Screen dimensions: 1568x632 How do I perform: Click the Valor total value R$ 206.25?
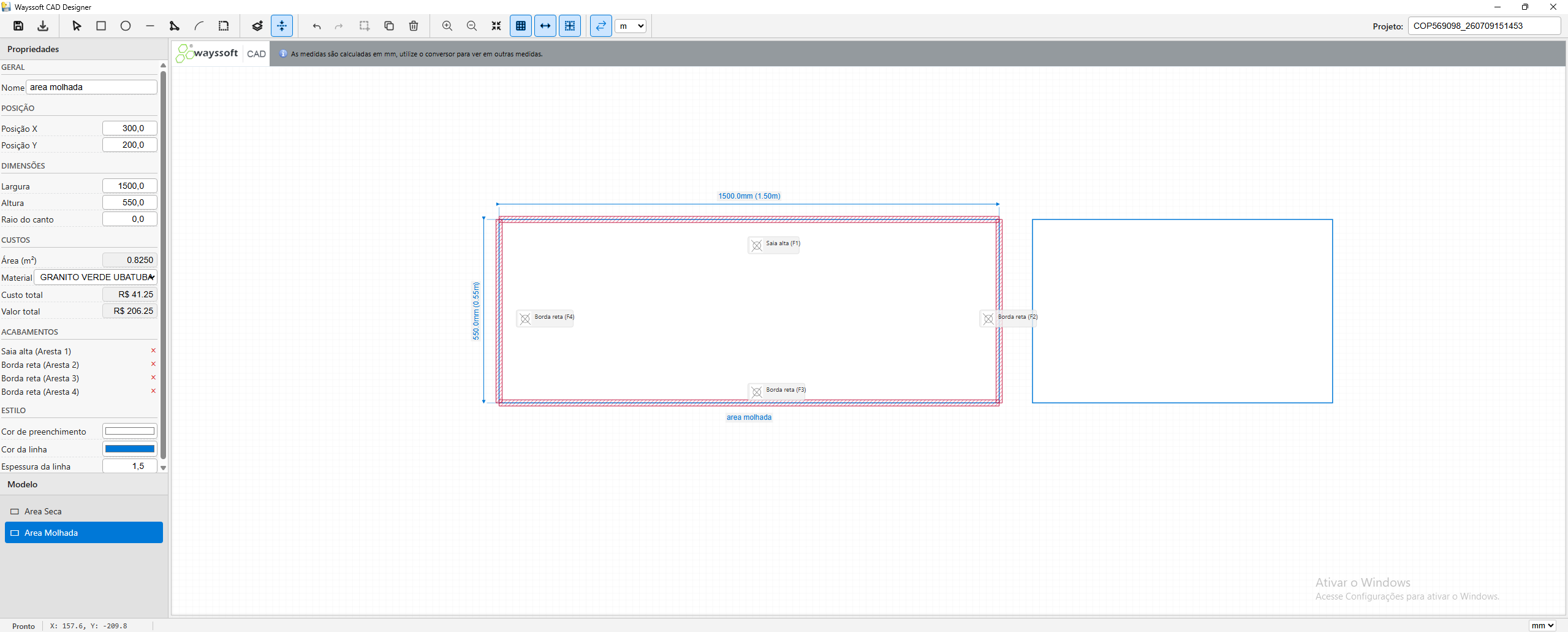click(x=130, y=311)
